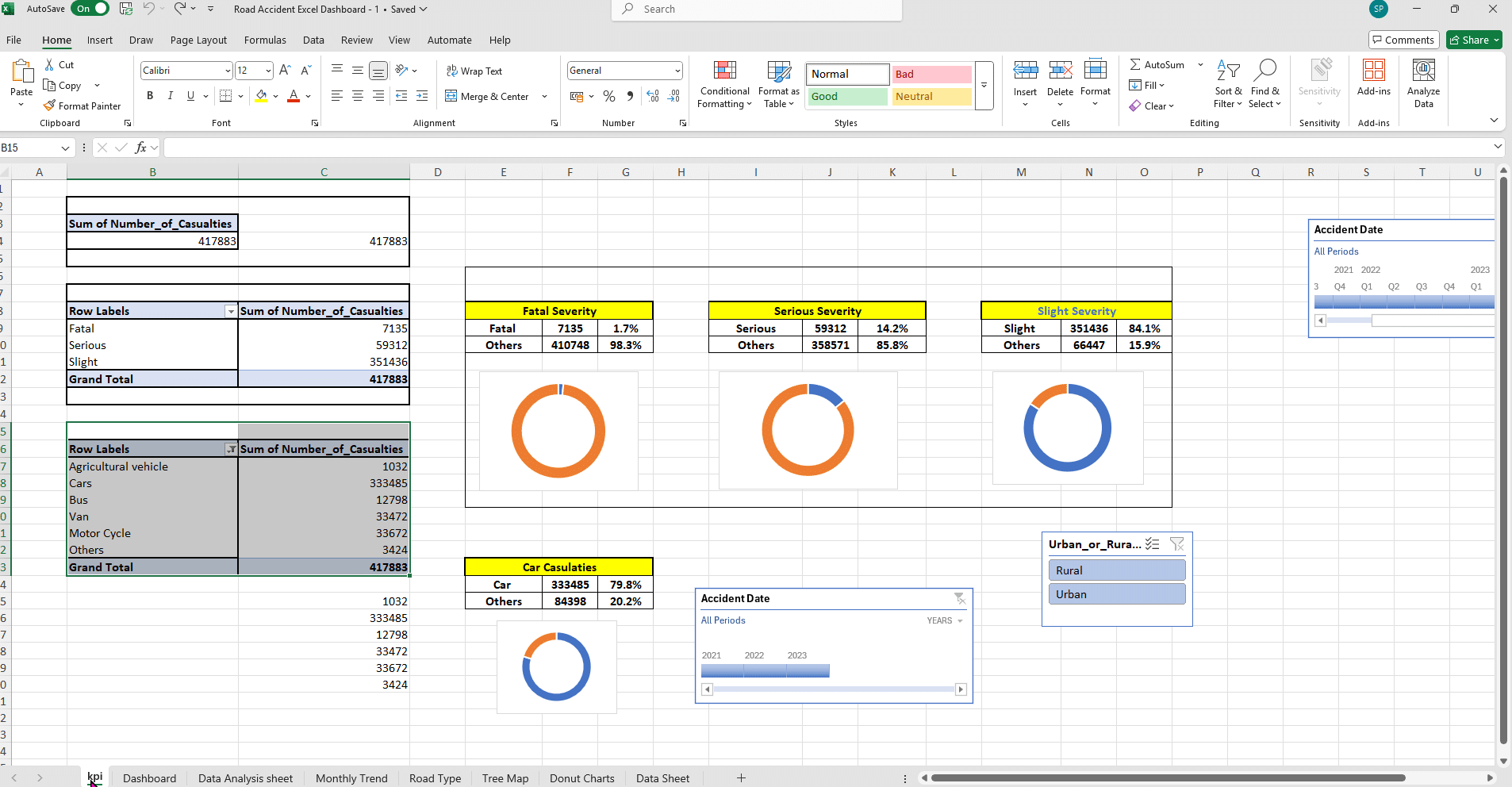The width and height of the screenshot is (1512, 787).
Task: Click the Increase Decimal icon
Action: click(x=653, y=96)
